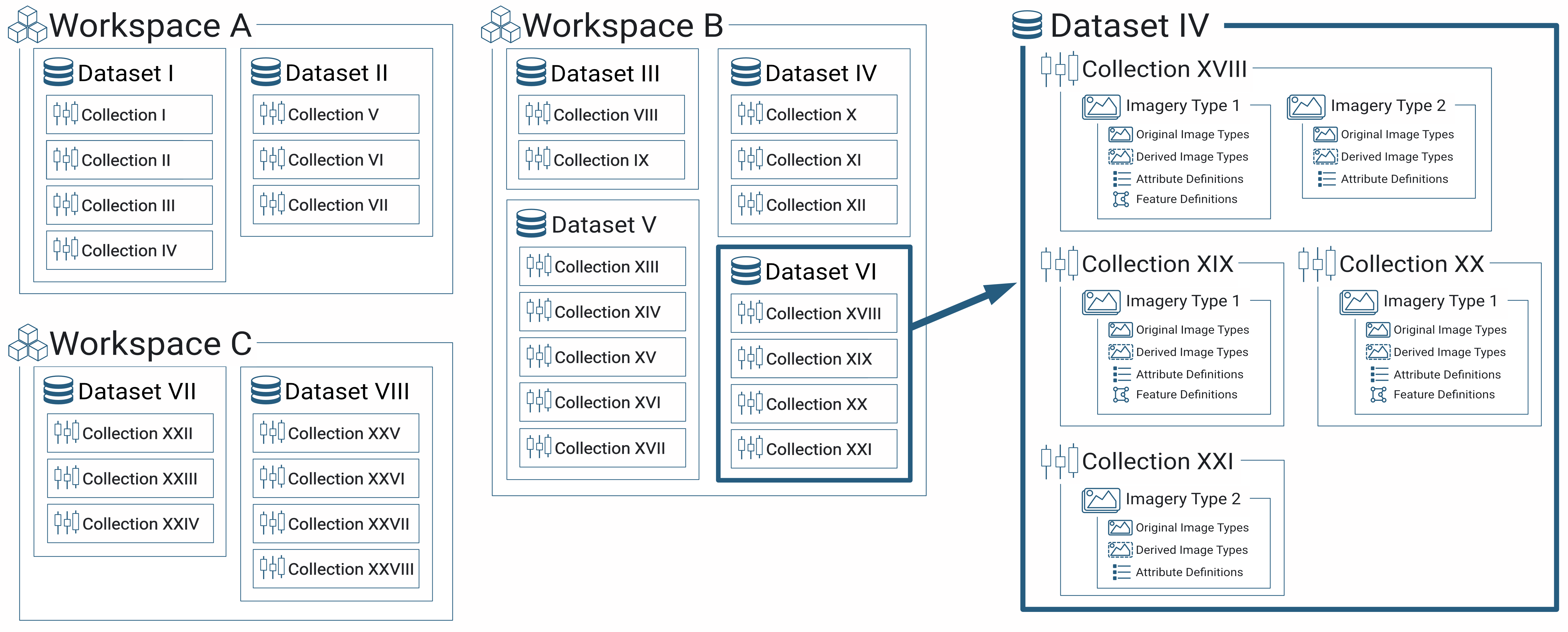1568x632 pixels.
Task: Click Attribute Definitions icon under Collection XXI
Action: click(1121, 572)
